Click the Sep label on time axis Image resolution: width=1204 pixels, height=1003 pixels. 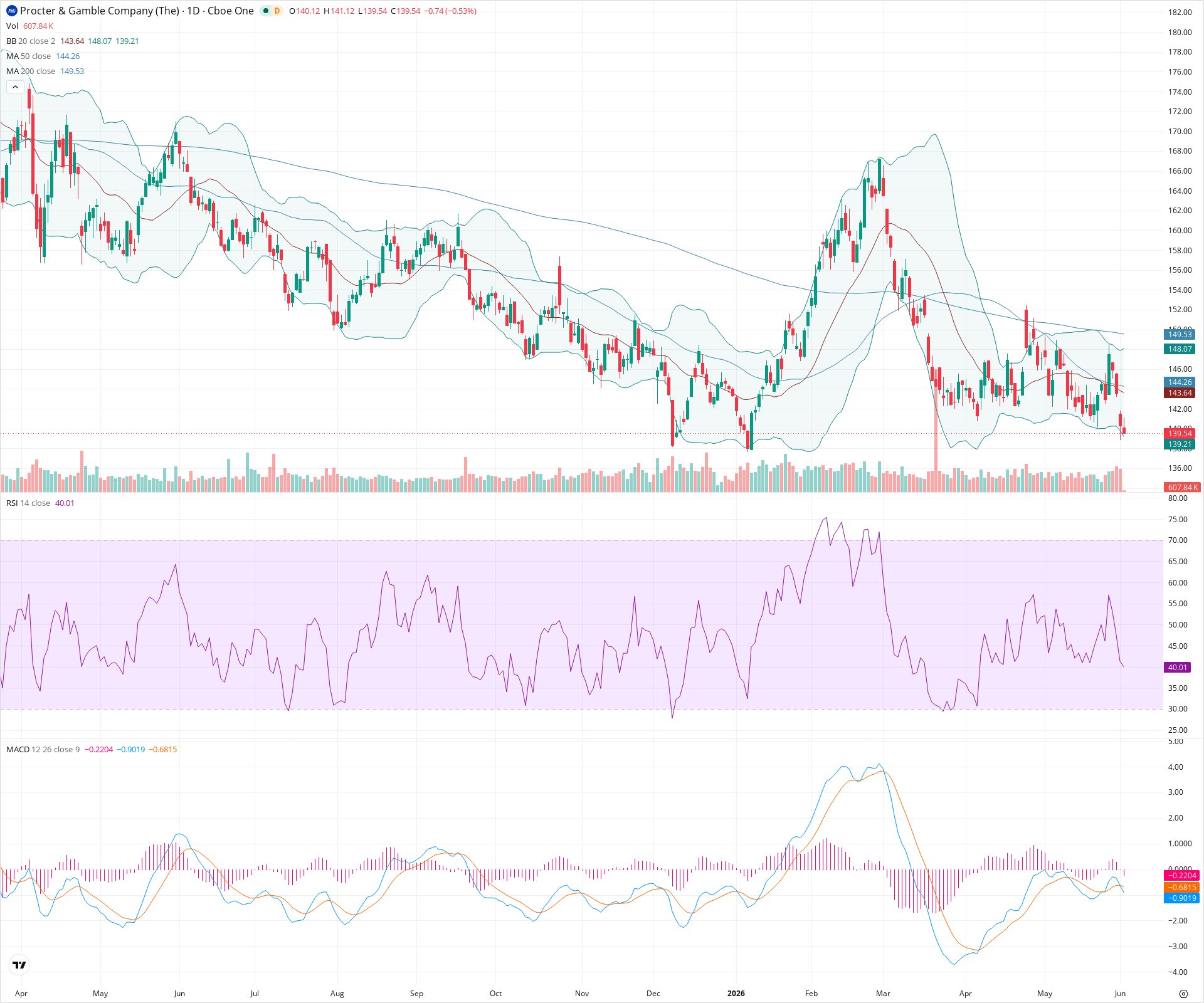(x=416, y=994)
